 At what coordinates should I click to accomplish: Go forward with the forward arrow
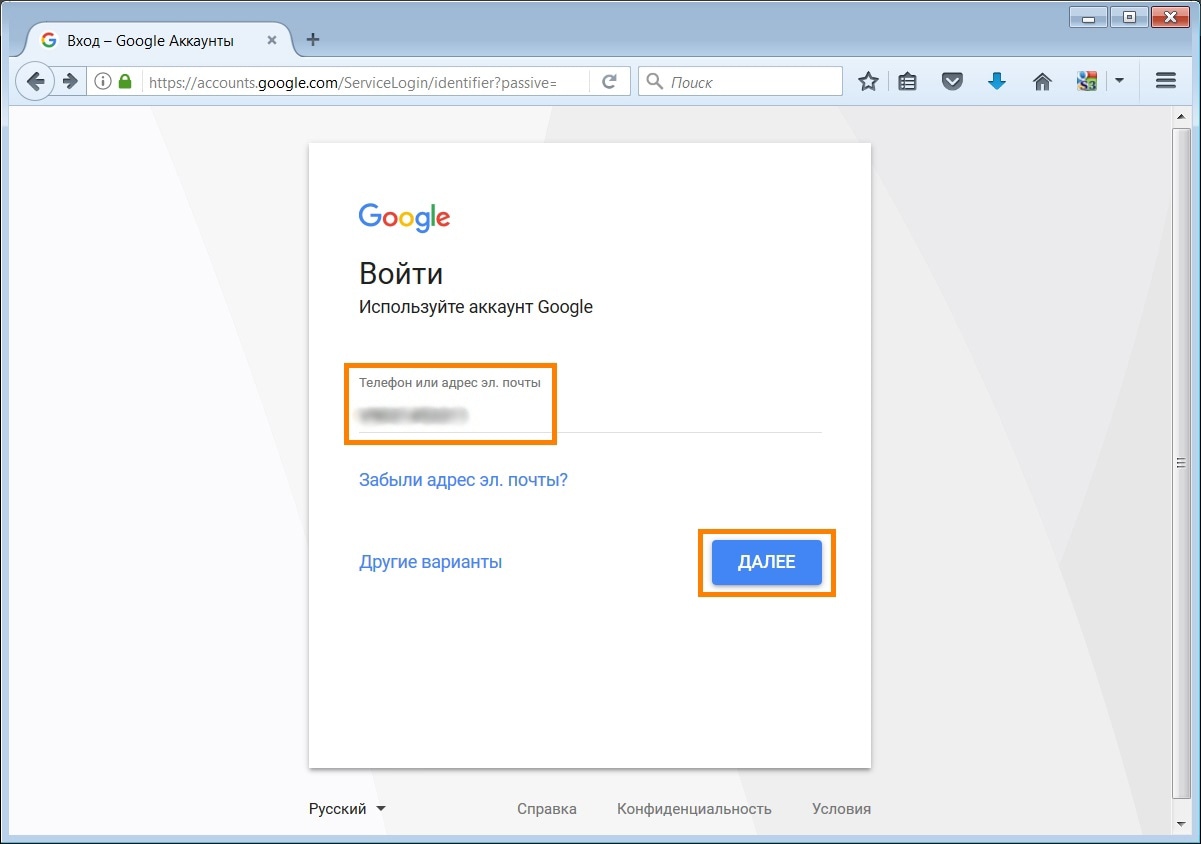(70, 82)
